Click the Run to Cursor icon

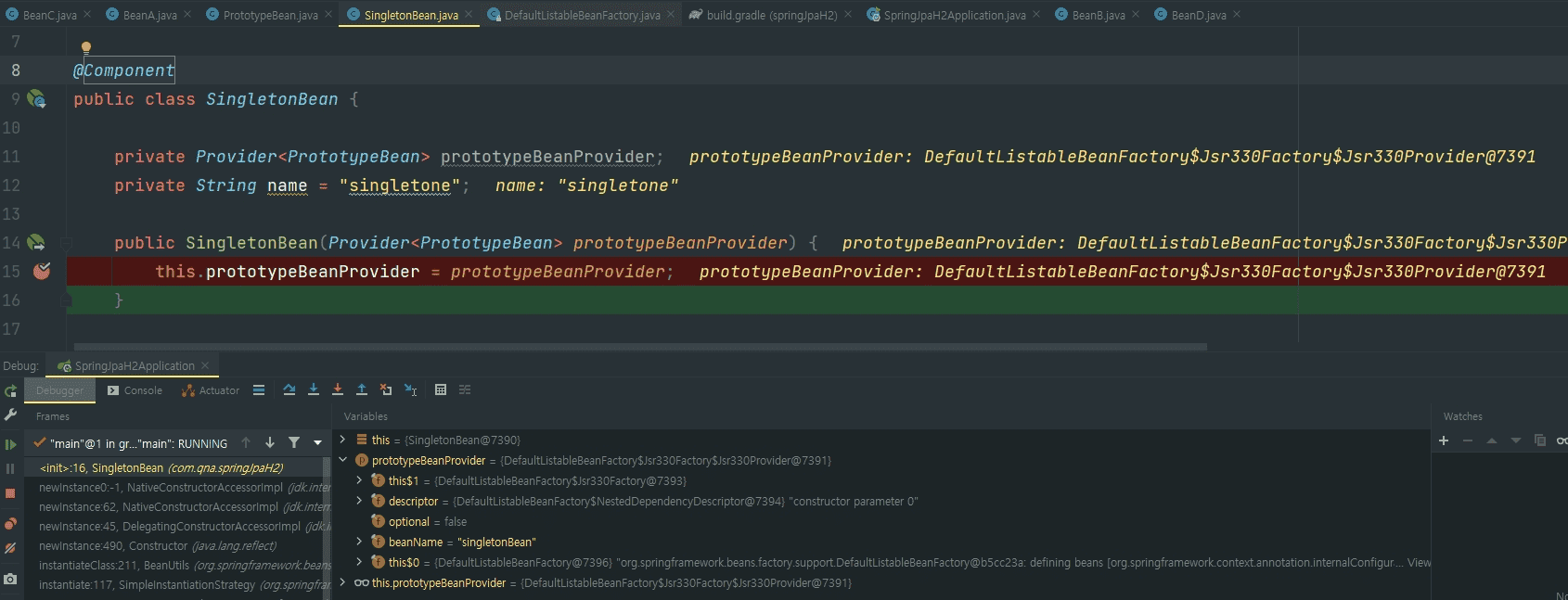410,390
